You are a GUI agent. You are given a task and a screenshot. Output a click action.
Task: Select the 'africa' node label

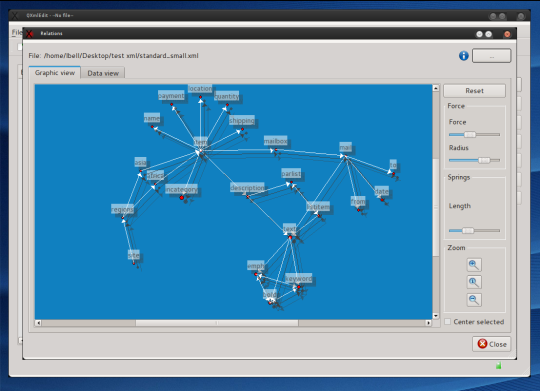pos(155,175)
